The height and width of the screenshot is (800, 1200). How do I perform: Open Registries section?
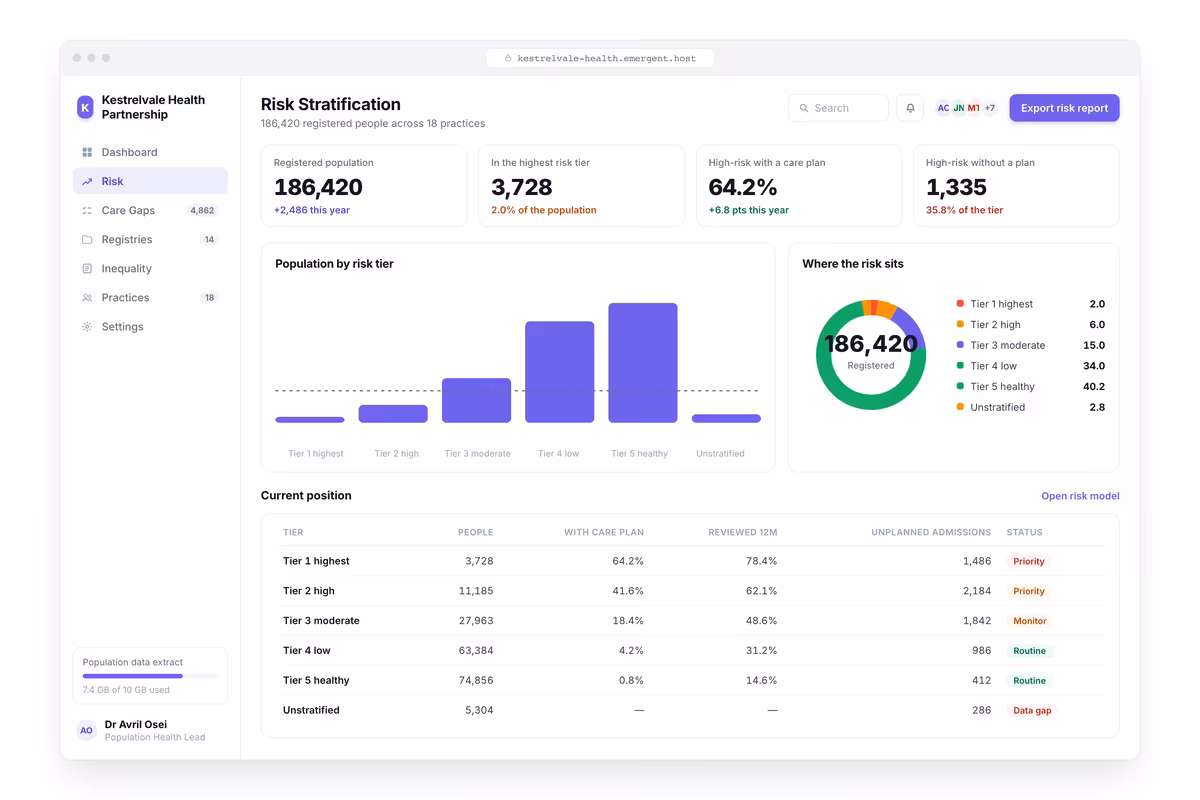[150, 239]
